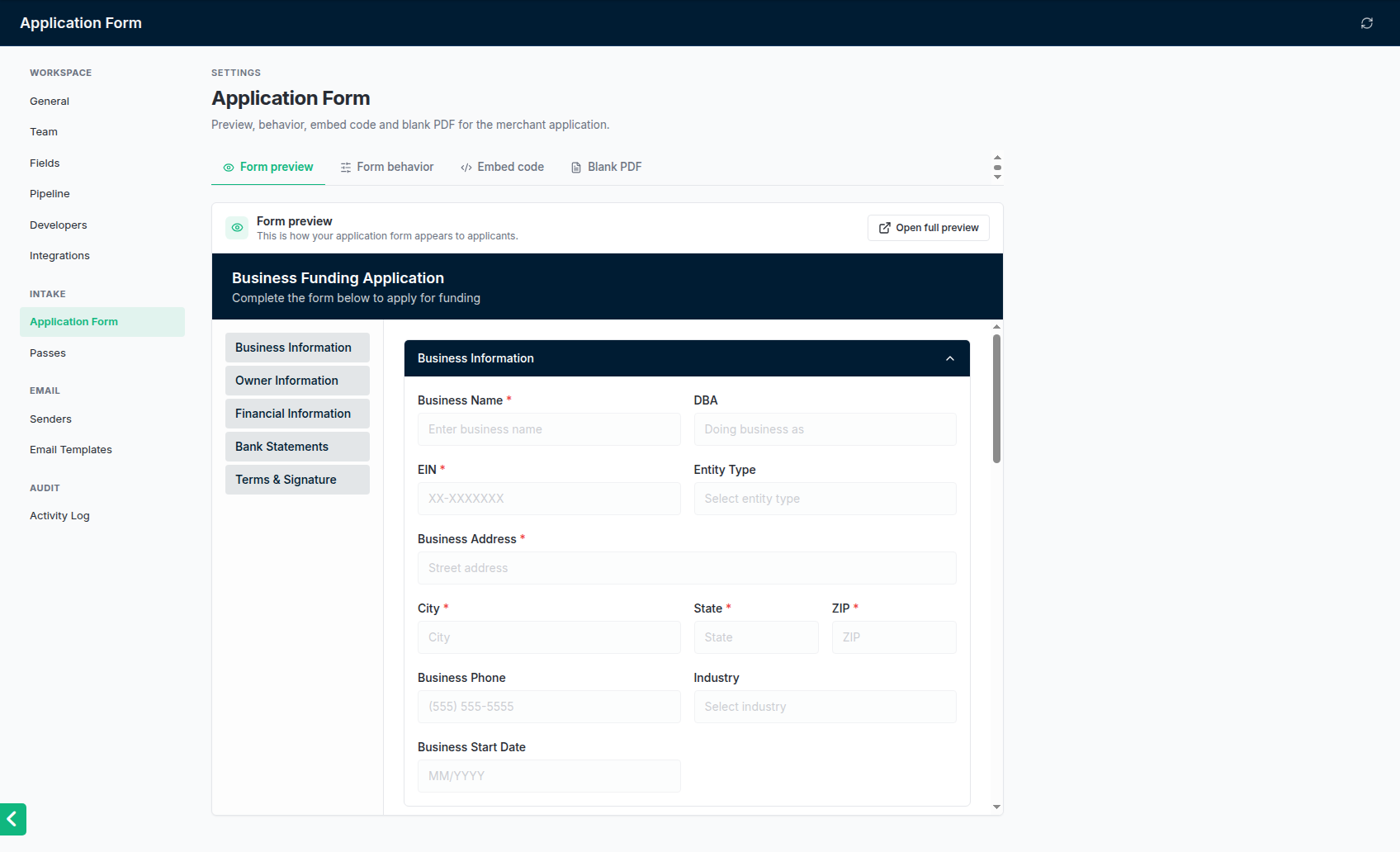Focus the City input field
The image size is (1400, 852).
[549, 637]
